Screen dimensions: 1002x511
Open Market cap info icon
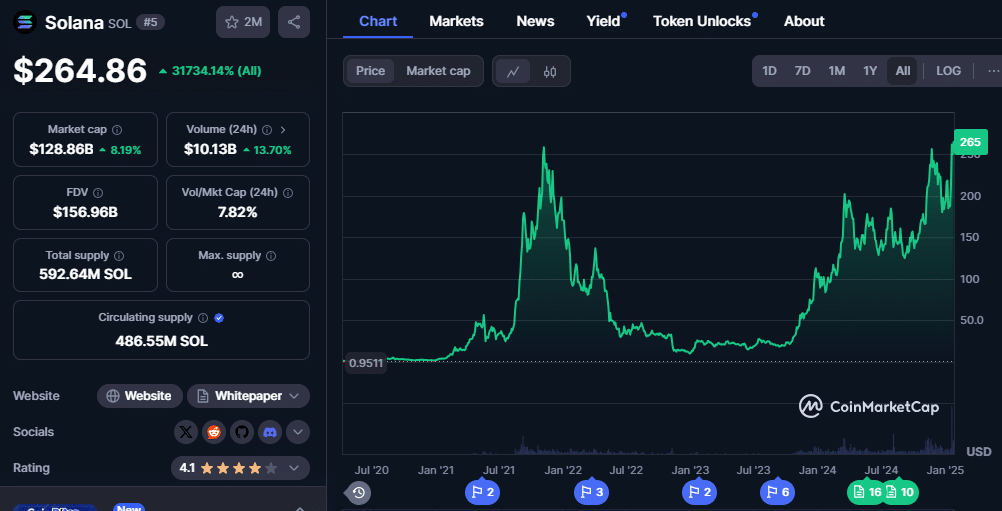pyautogui.click(x=117, y=130)
